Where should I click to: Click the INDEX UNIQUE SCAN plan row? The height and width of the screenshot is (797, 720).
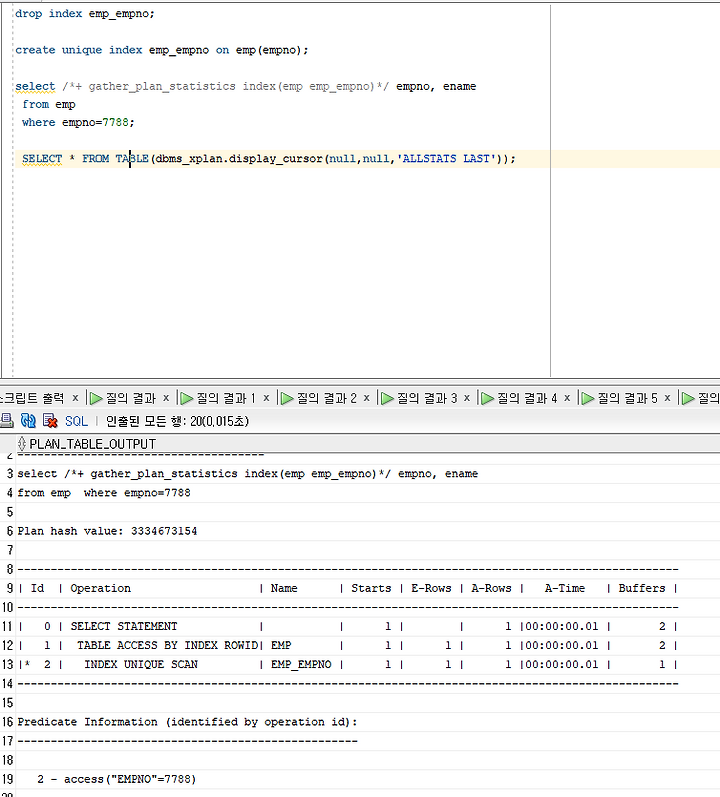point(348,664)
